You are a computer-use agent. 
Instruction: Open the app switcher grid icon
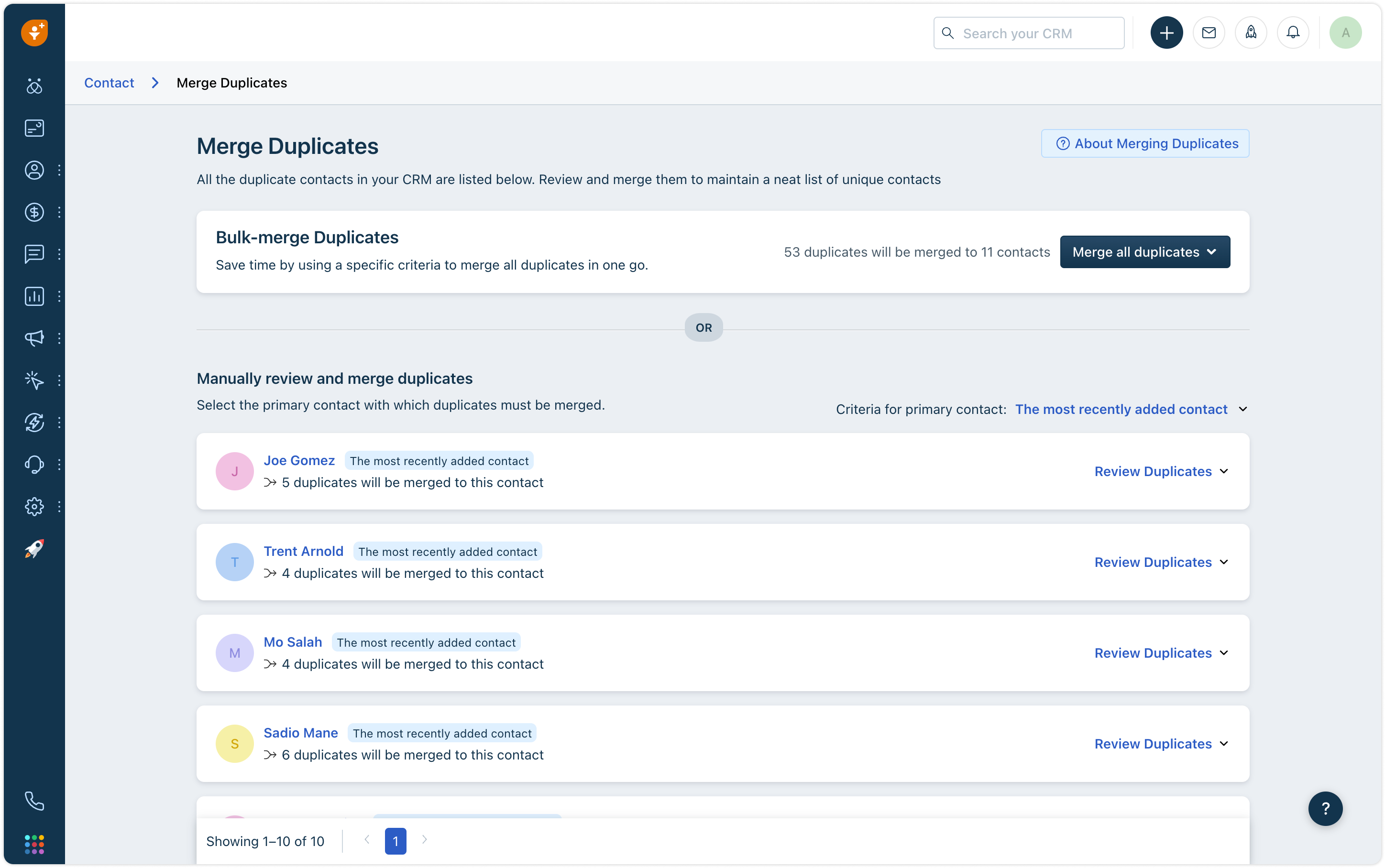click(x=34, y=844)
